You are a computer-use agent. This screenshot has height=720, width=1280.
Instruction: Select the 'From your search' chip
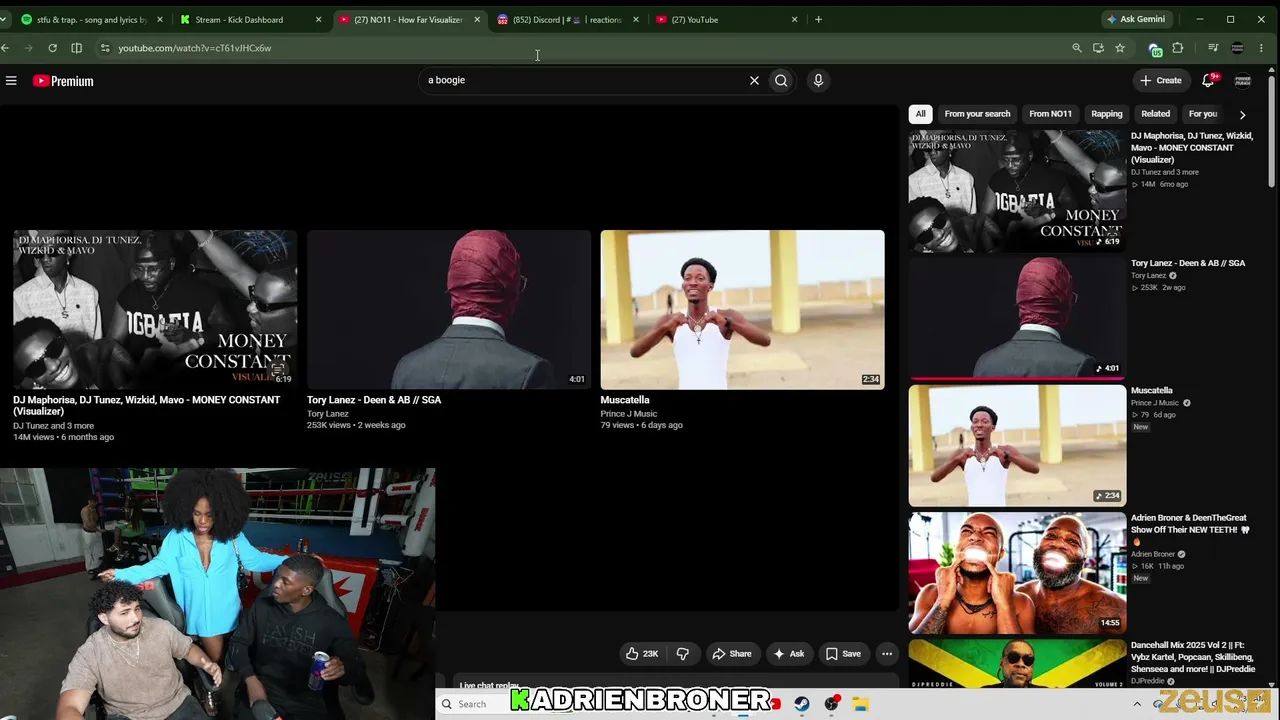[x=977, y=114]
